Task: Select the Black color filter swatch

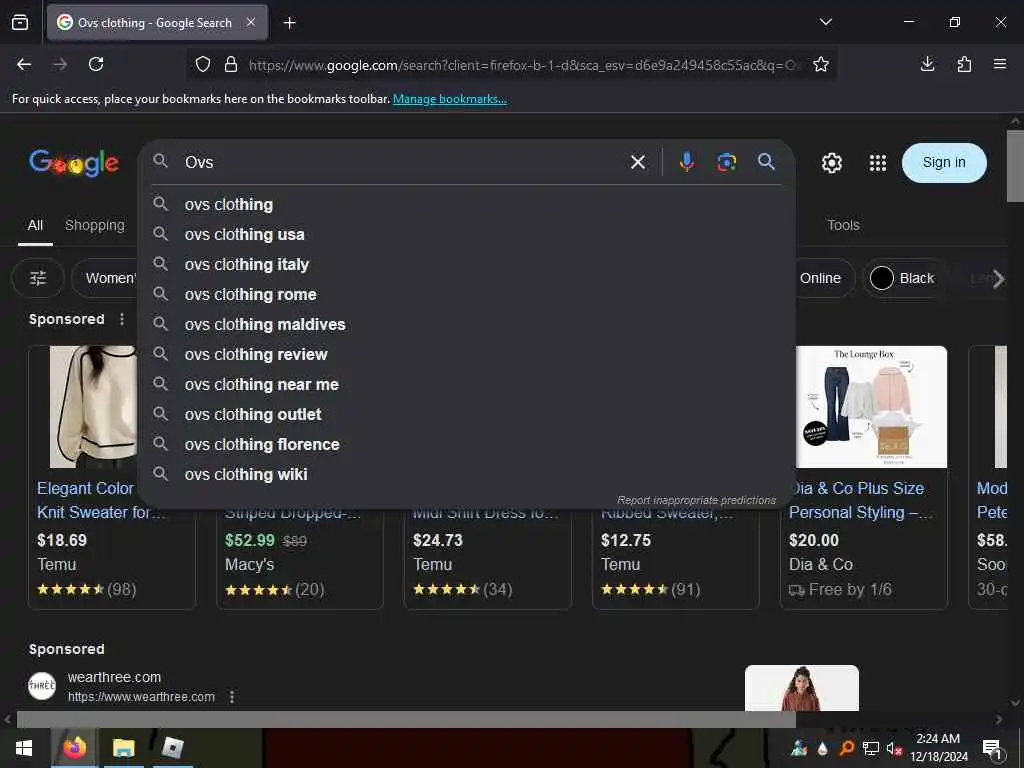Action: (x=904, y=278)
